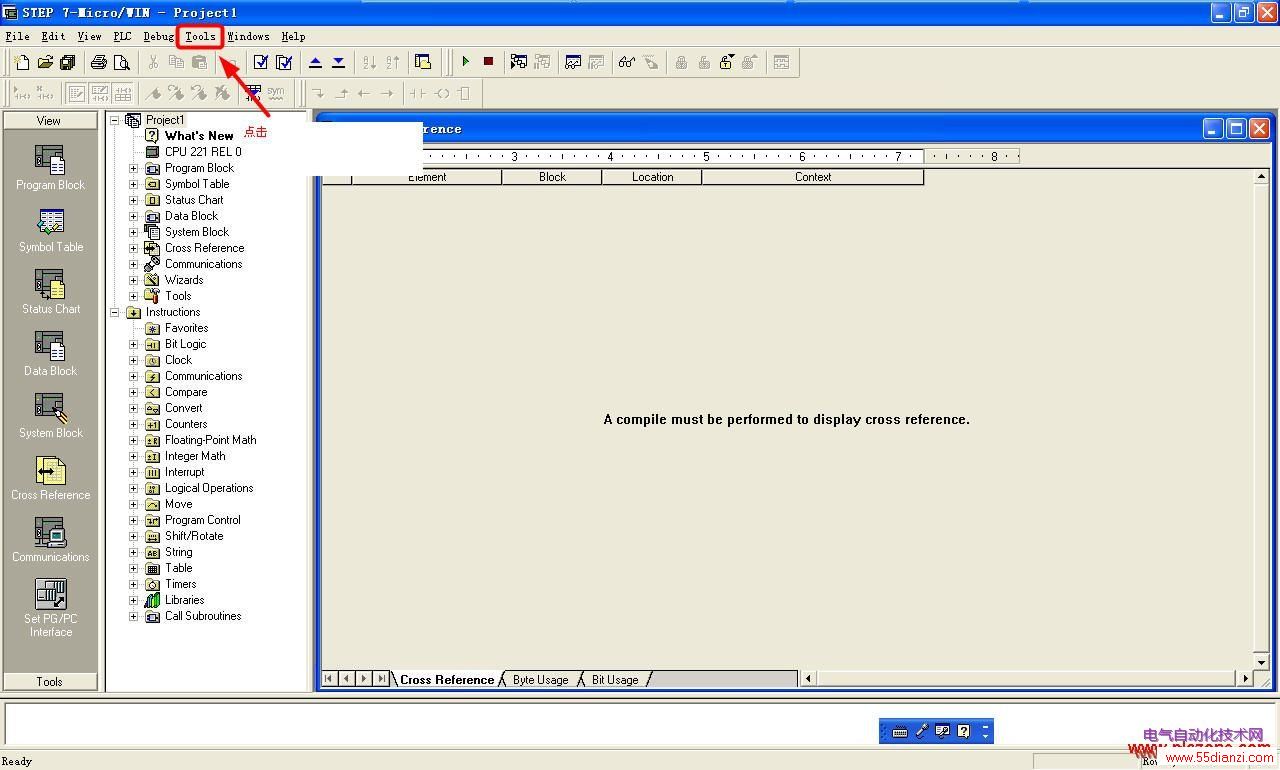1280x770 pixels.
Task: Open Communications from the View bar
Action: pyautogui.click(x=50, y=540)
